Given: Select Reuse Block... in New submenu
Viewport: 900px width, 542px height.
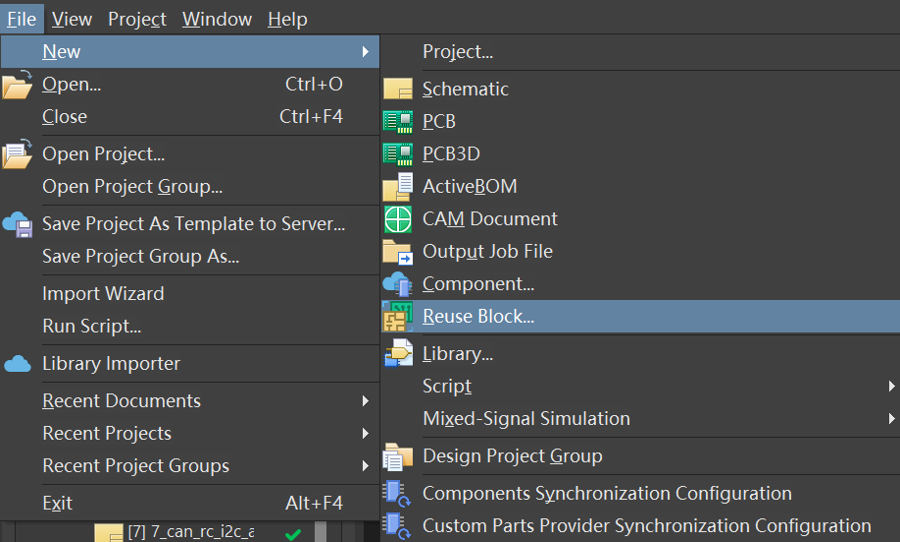Looking at the screenshot, I should pyautogui.click(x=640, y=316).
